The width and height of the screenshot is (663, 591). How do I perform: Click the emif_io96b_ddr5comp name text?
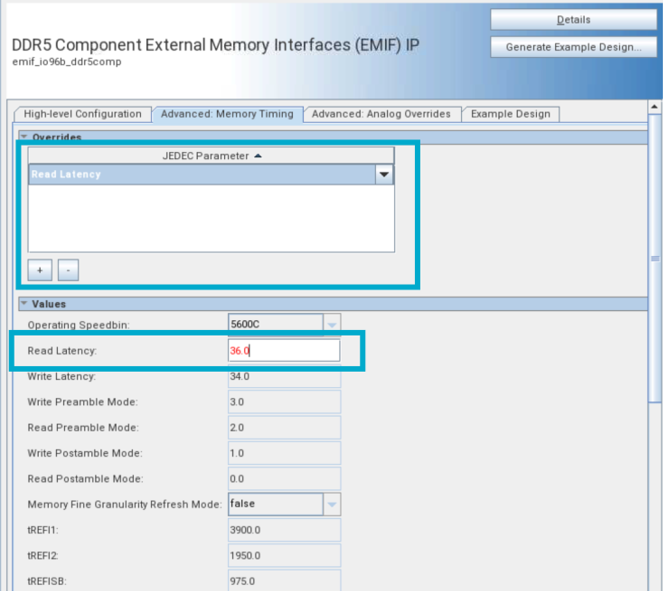tap(67, 62)
